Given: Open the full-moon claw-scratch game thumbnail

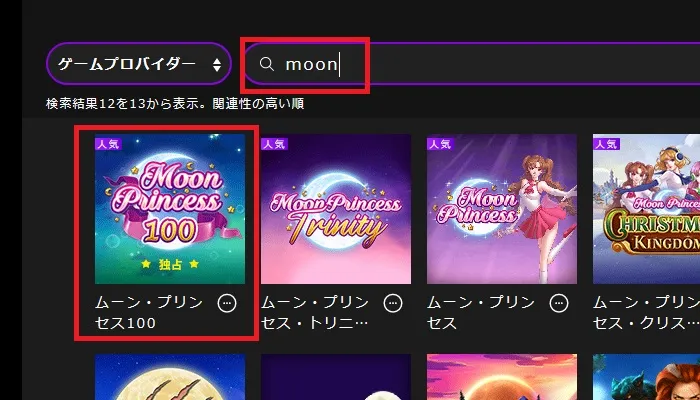Looking at the screenshot, I should [170, 377].
